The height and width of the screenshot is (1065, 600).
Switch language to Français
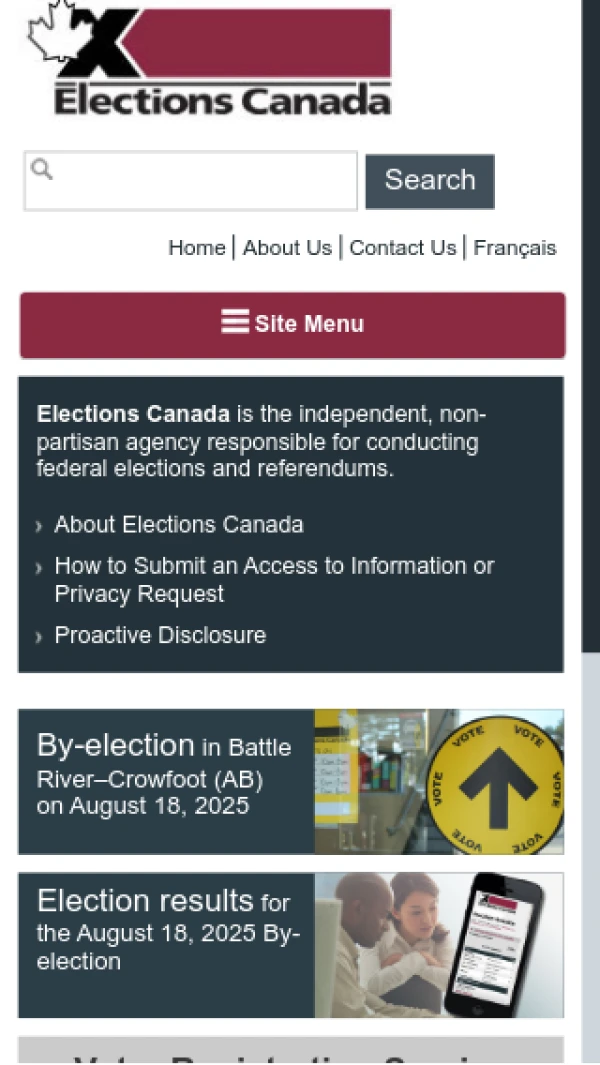[514, 248]
